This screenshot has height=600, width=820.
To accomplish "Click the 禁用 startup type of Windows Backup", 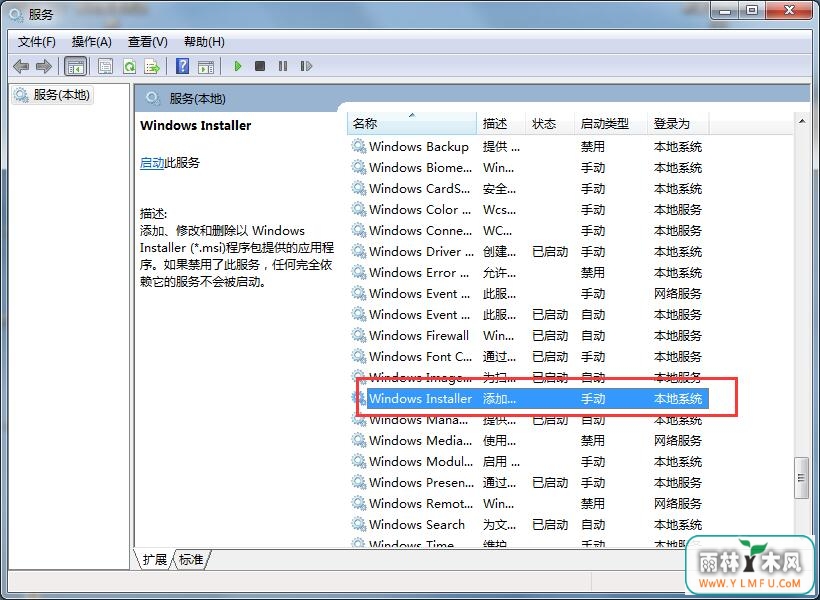I will pyautogui.click(x=593, y=146).
